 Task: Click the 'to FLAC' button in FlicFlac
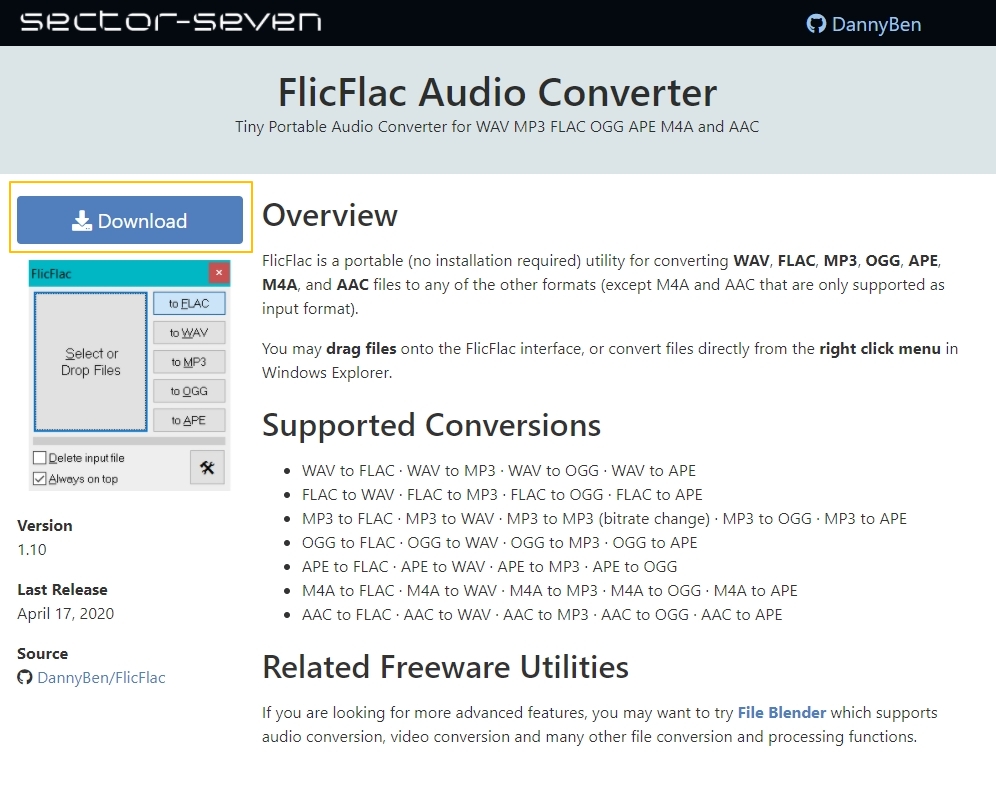pyautogui.click(x=189, y=304)
